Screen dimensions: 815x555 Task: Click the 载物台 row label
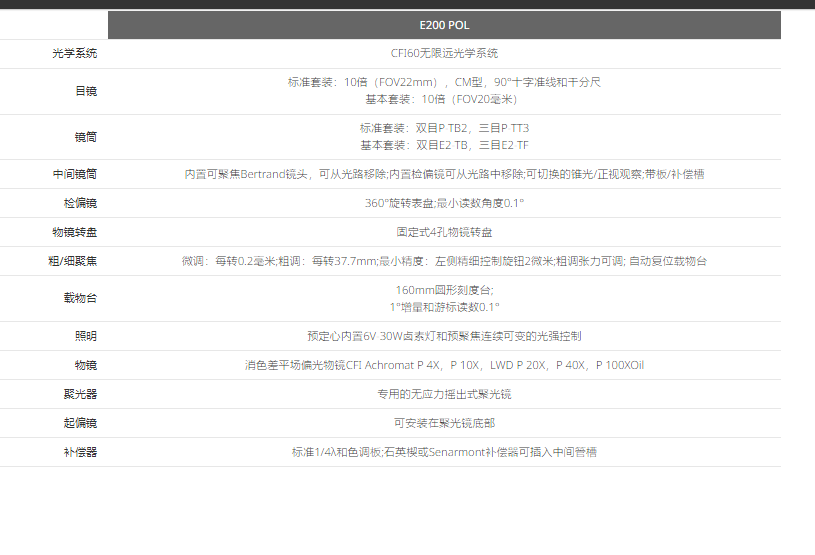coord(80,298)
